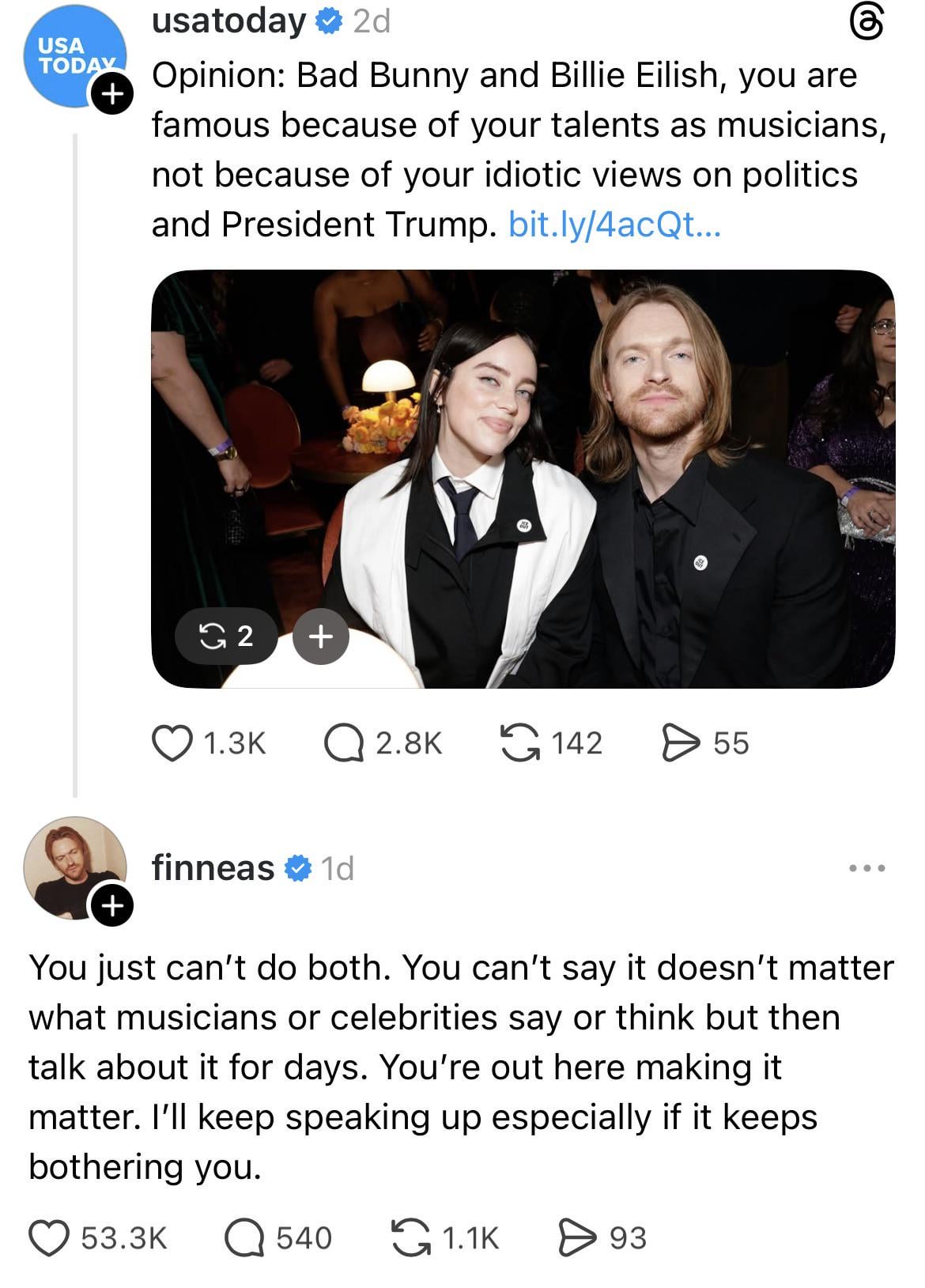Screen dimensions: 925x1288
Task: Follow usatoday with the plus badge
Action: 111,94
